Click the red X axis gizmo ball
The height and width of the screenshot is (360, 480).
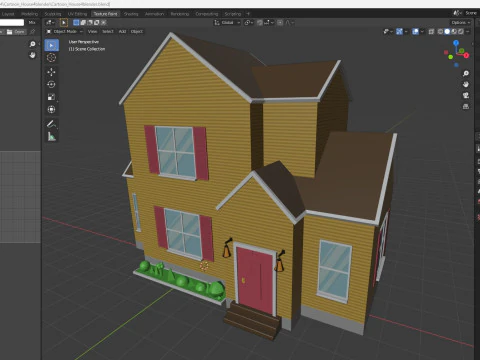click(x=466, y=55)
